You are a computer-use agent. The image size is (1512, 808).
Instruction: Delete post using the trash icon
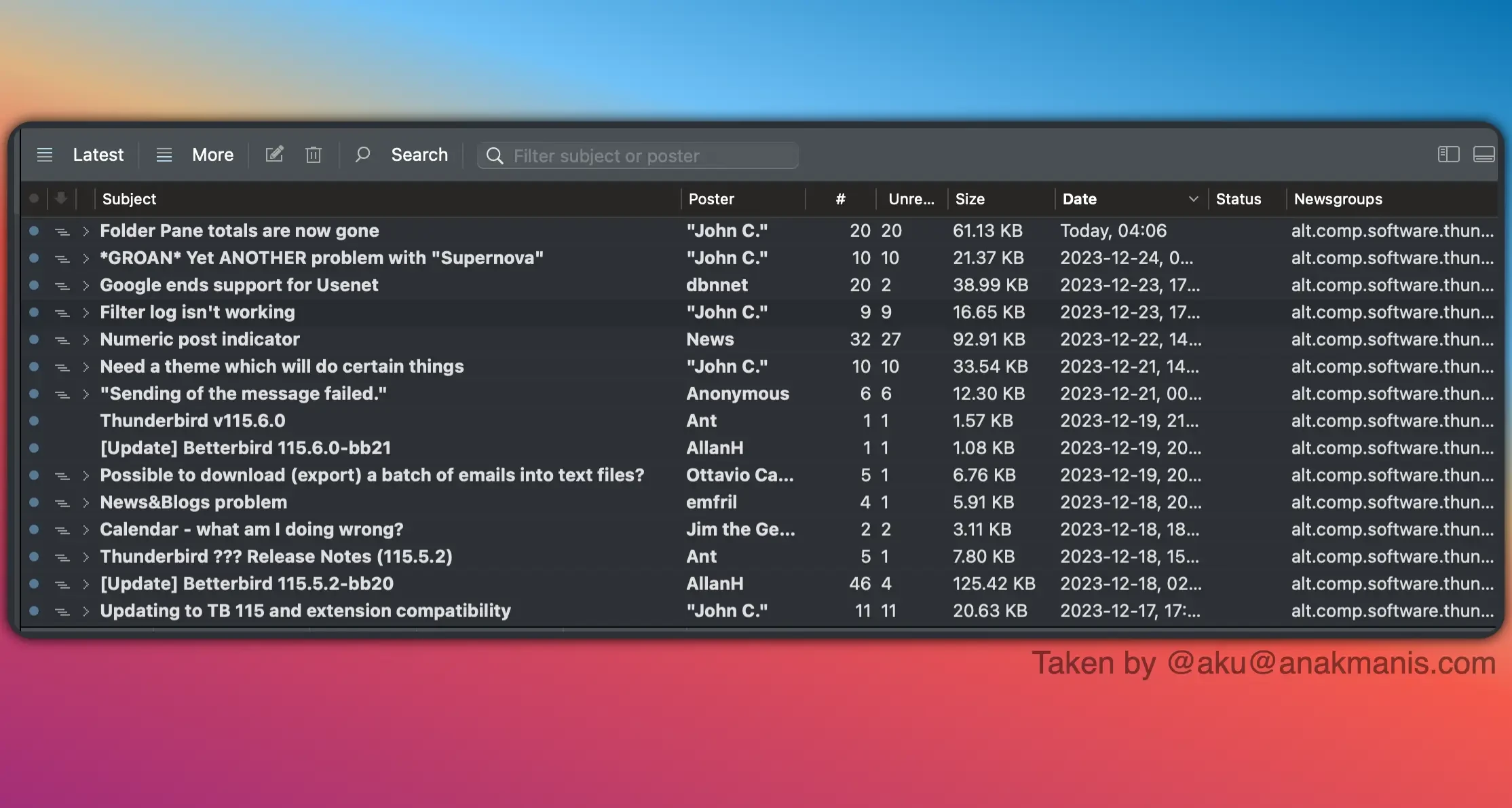tap(314, 155)
